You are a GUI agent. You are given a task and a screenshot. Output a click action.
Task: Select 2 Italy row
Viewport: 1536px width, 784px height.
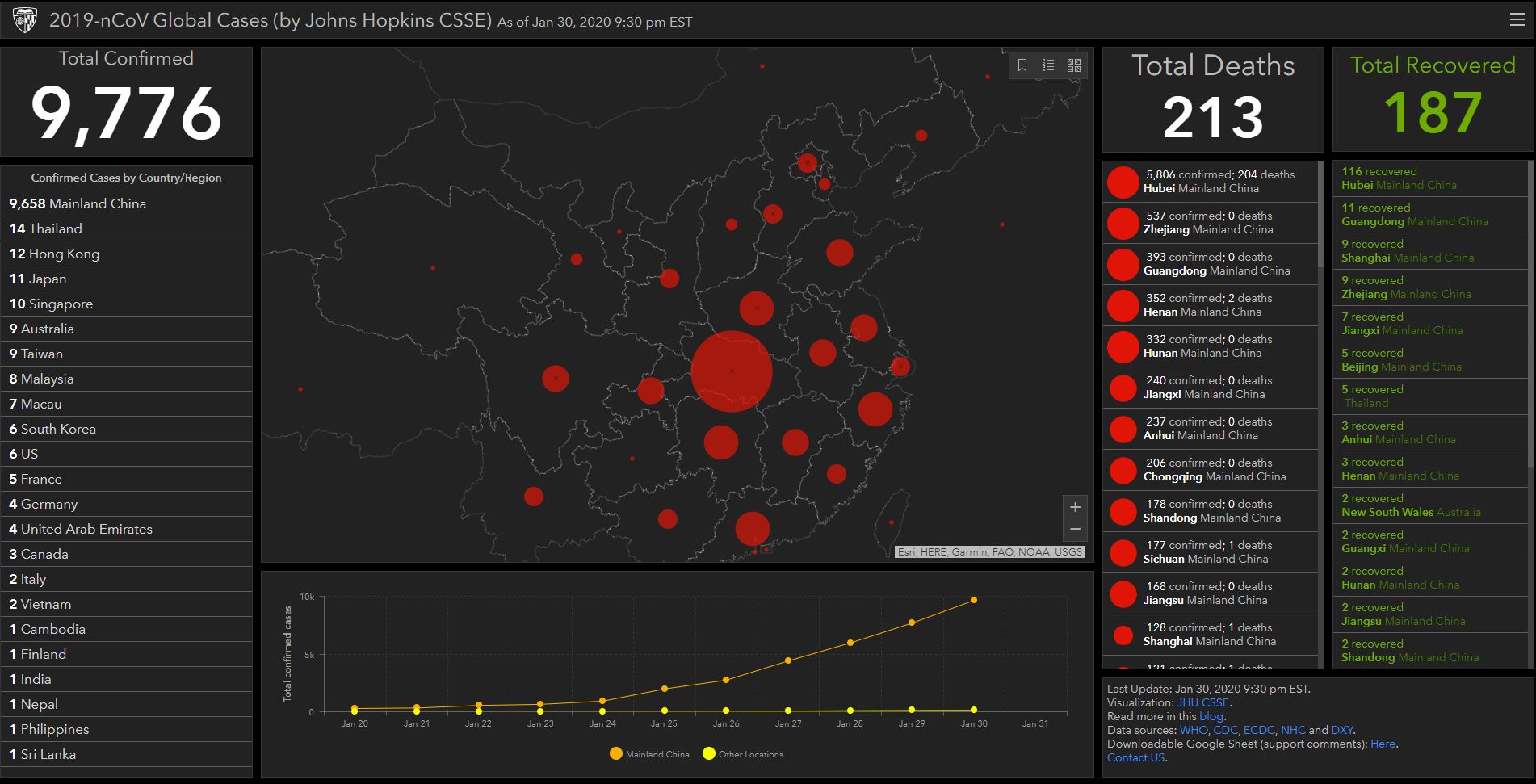pos(126,579)
